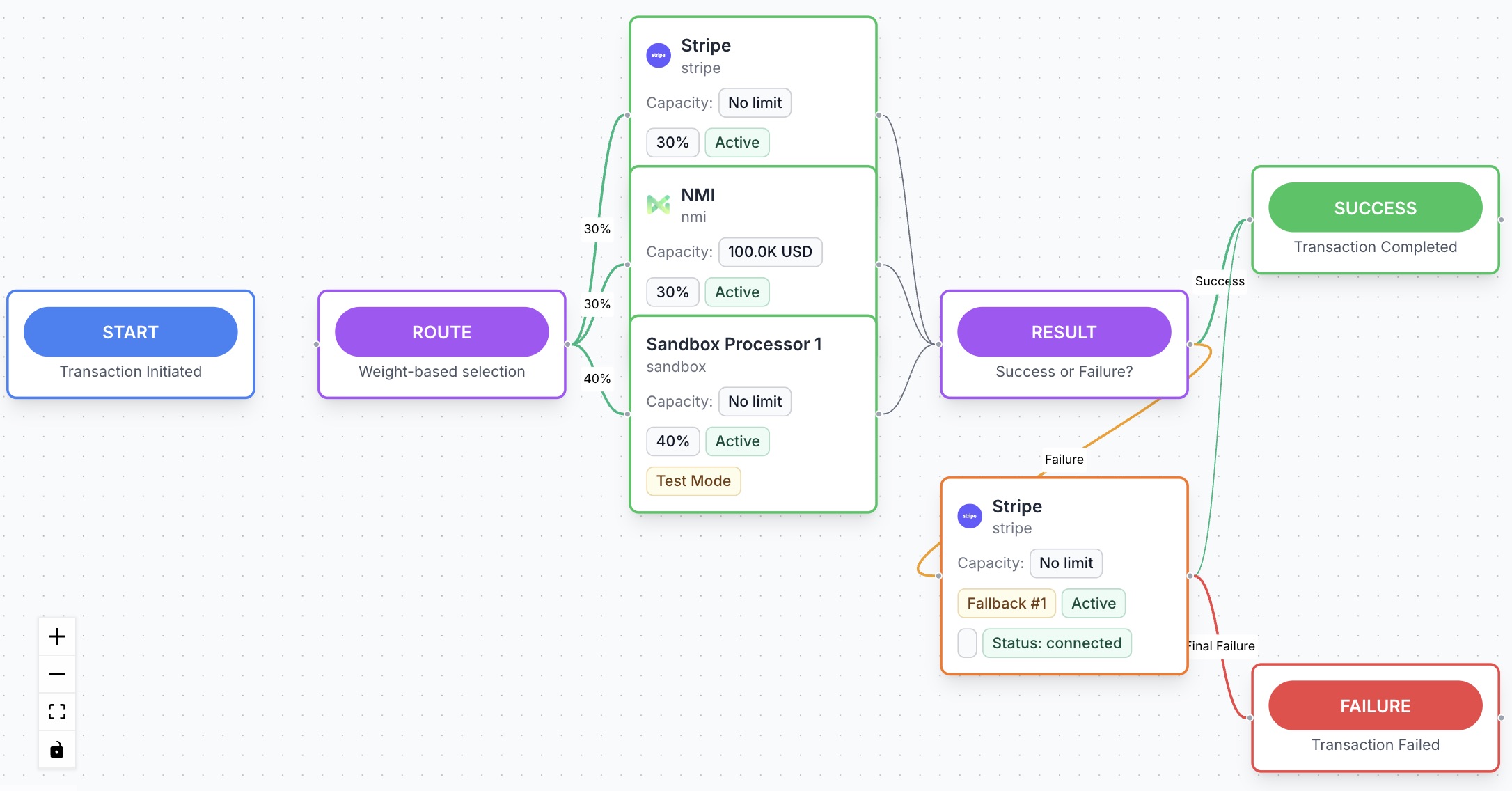Click the 30% weight badge in Stripe node
The image size is (1512, 791).
672,143
